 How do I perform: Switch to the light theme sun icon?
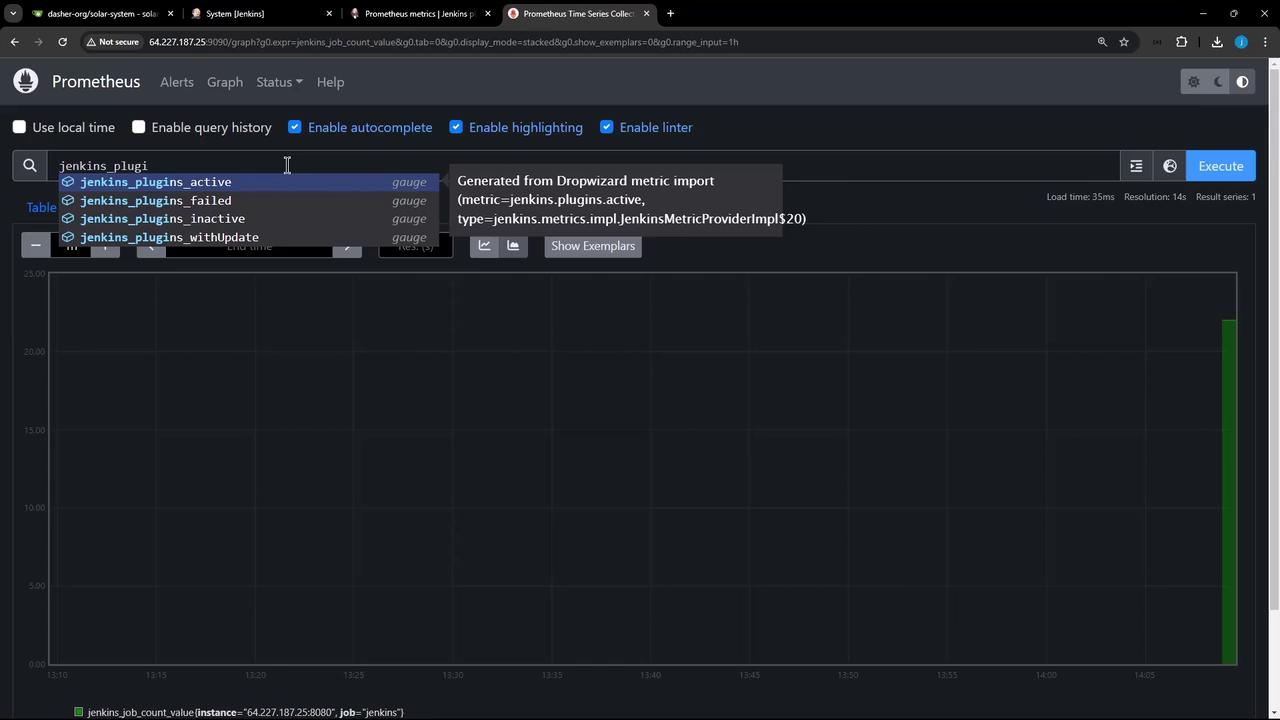1193,82
